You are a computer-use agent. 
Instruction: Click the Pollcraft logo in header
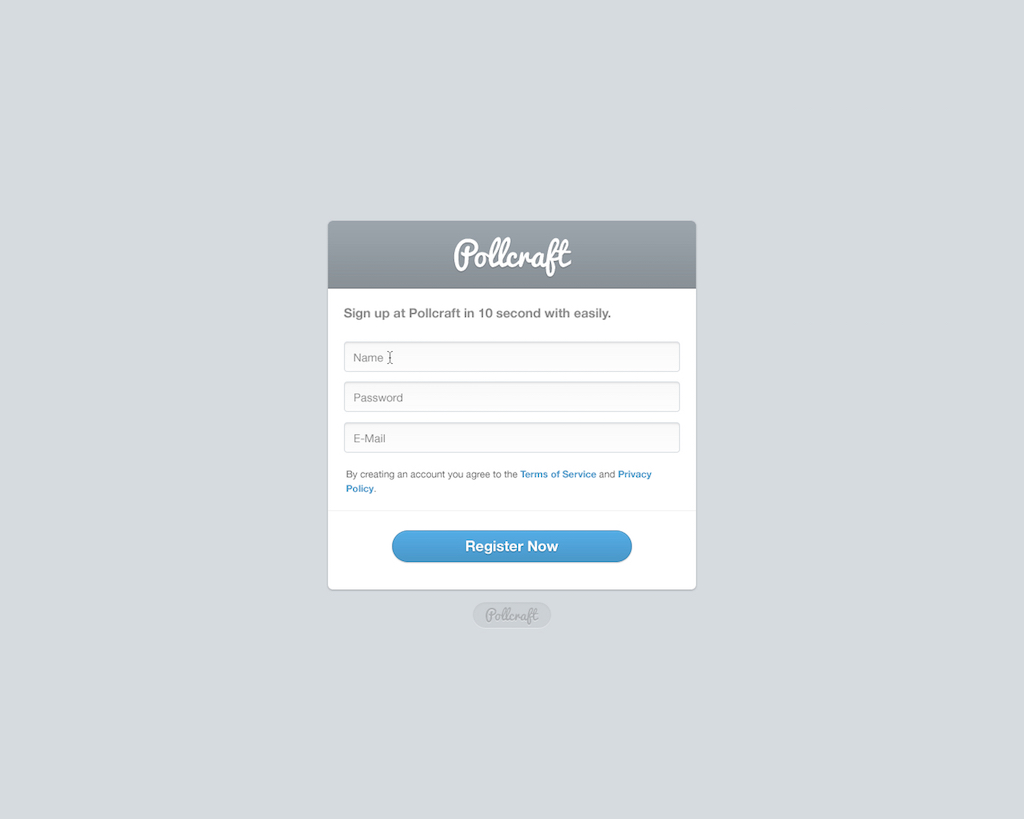(x=512, y=255)
